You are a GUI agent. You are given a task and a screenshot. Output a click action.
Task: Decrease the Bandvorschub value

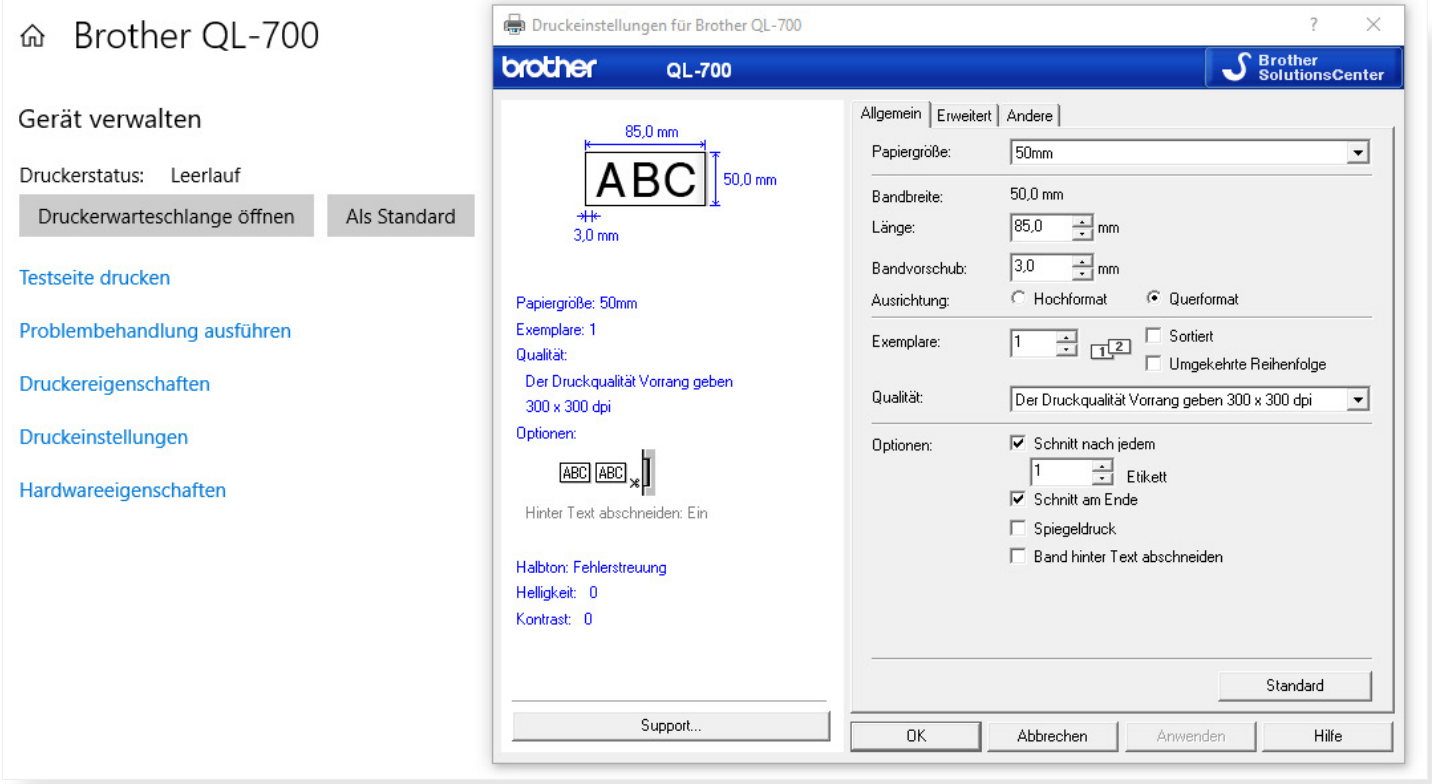[1083, 274]
